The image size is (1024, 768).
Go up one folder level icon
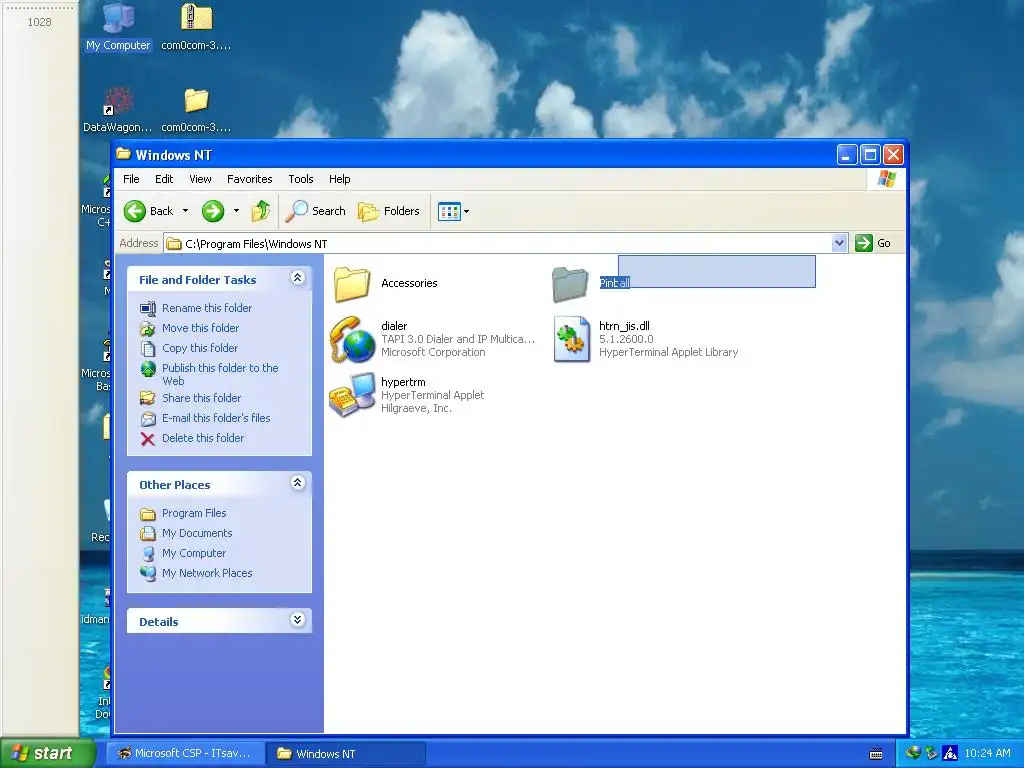coord(261,211)
